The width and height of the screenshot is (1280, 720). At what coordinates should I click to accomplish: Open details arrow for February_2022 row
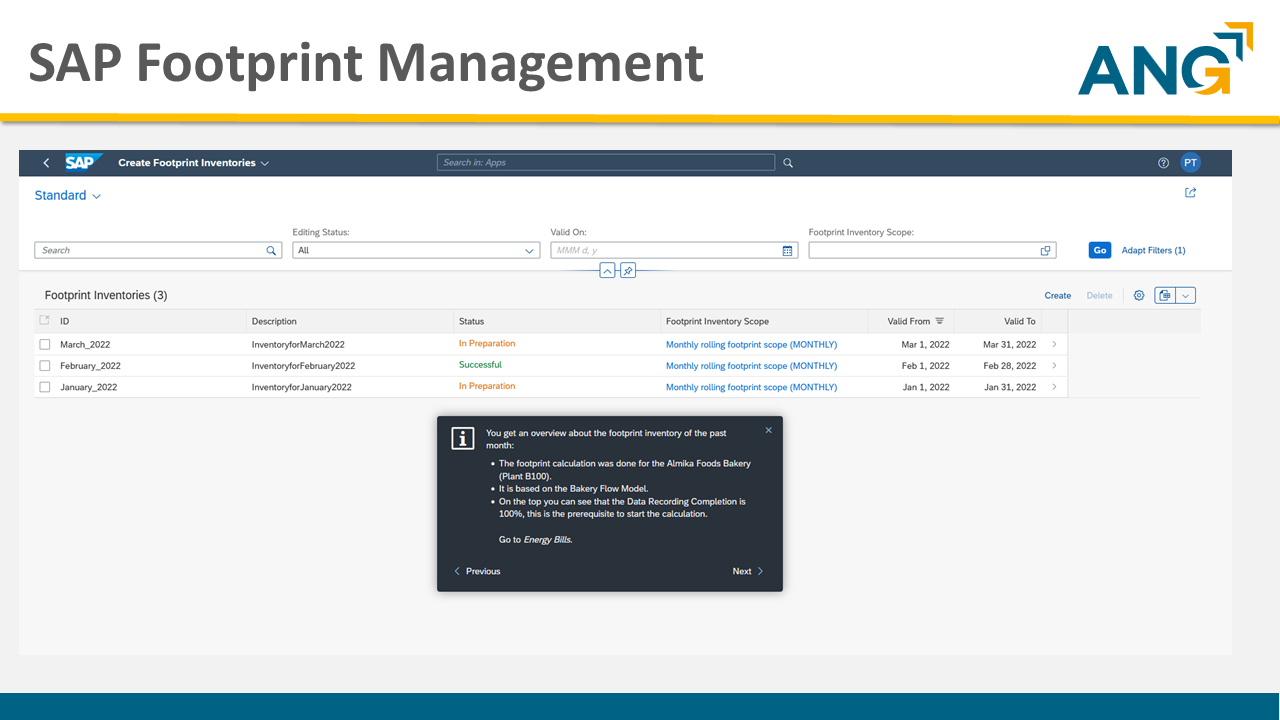click(x=1054, y=365)
